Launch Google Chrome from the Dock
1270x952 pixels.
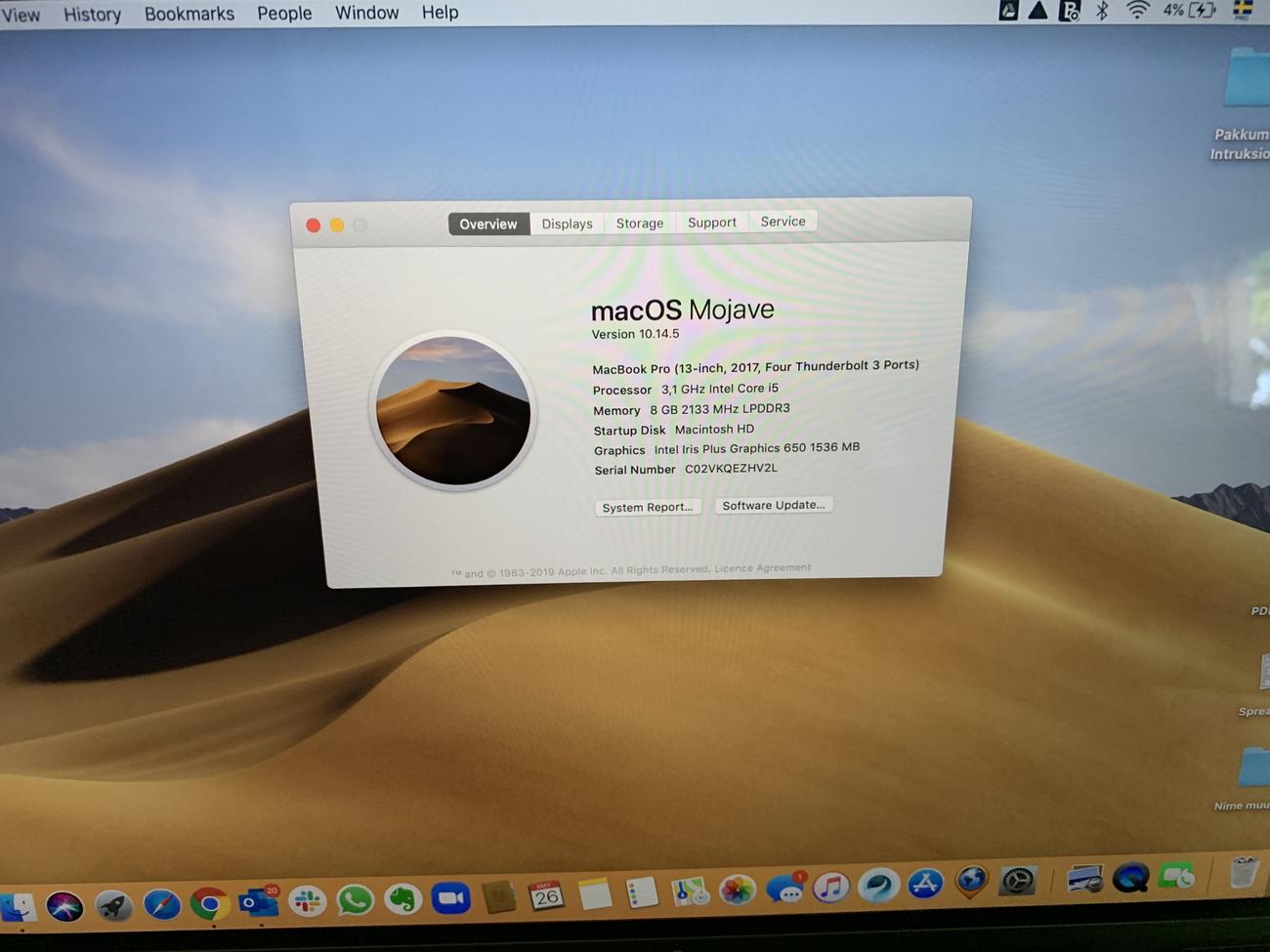click(x=209, y=903)
